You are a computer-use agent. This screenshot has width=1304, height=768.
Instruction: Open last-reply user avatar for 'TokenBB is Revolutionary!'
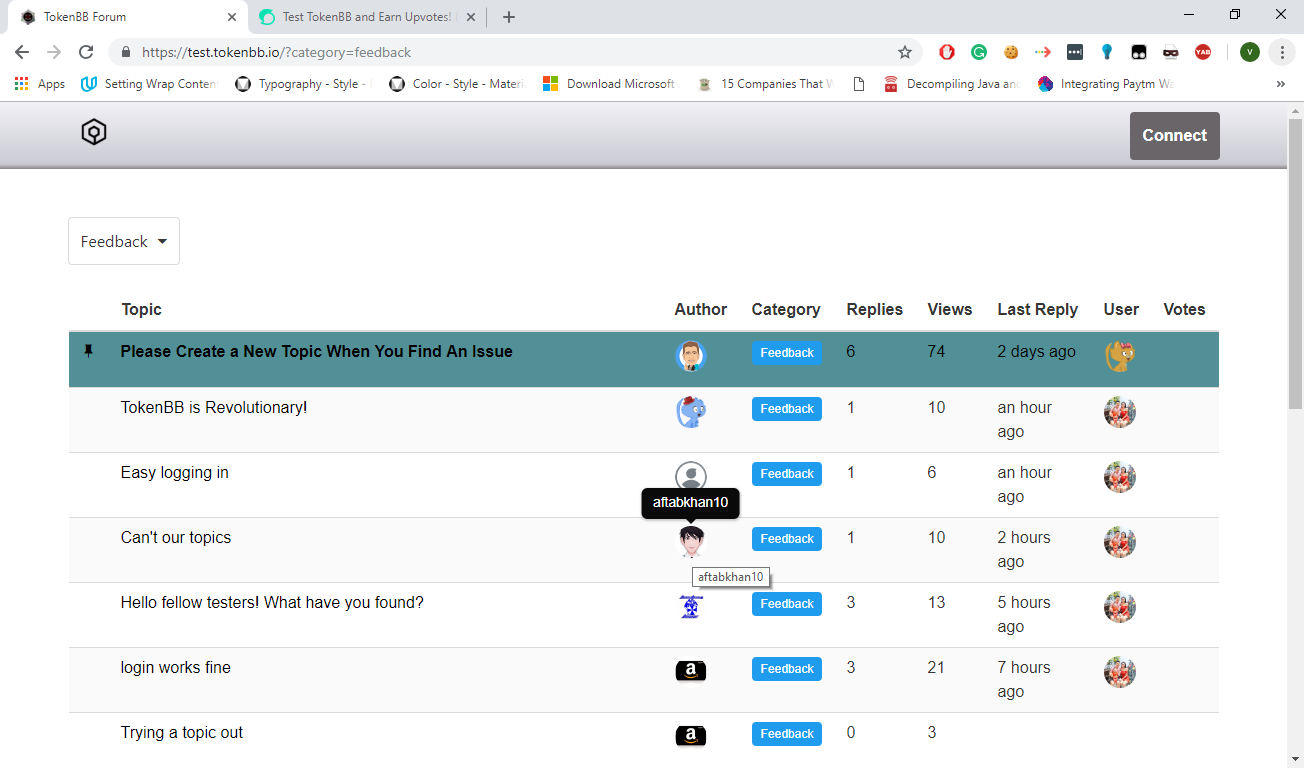1120,412
